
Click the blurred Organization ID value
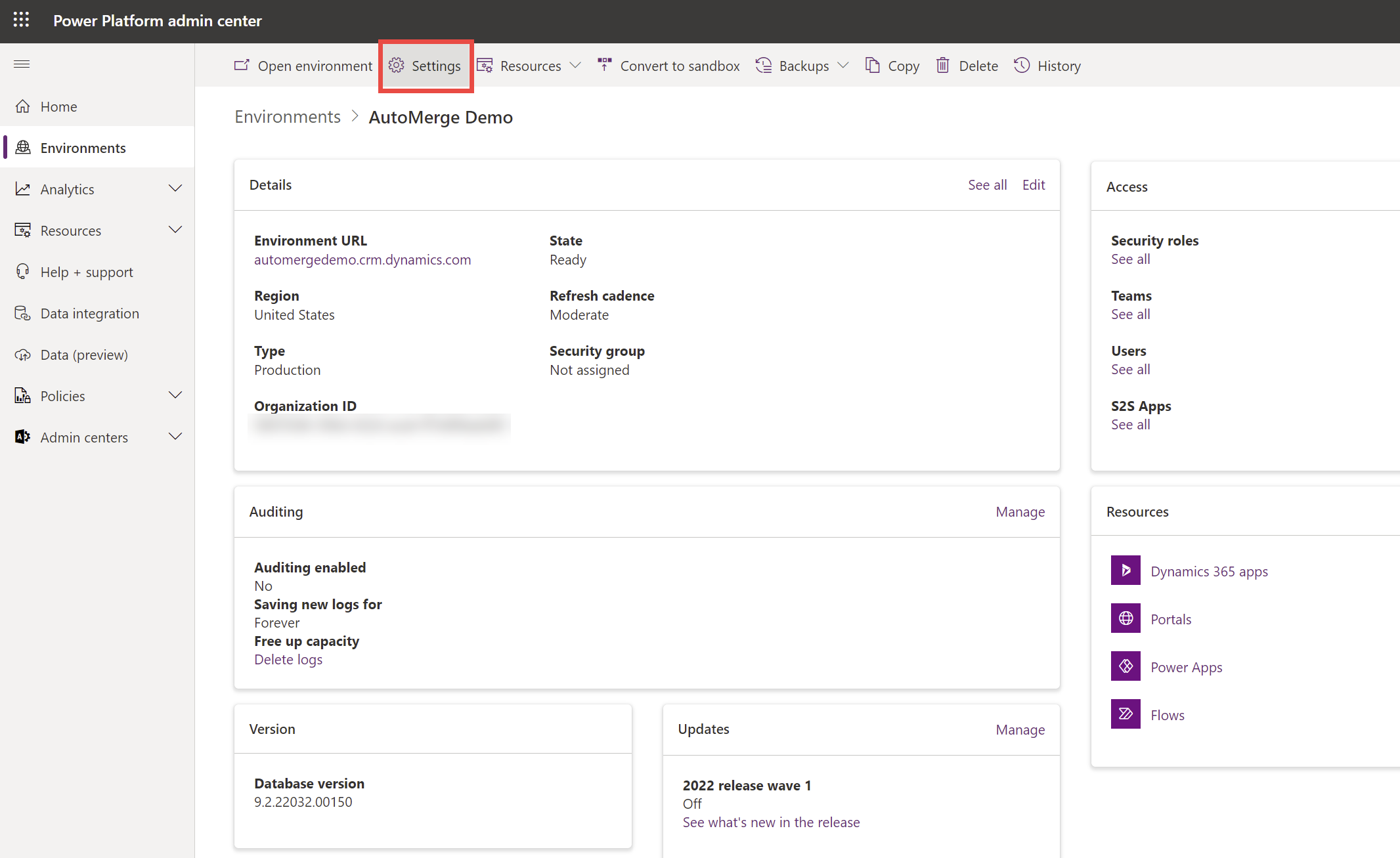pyautogui.click(x=380, y=425)
